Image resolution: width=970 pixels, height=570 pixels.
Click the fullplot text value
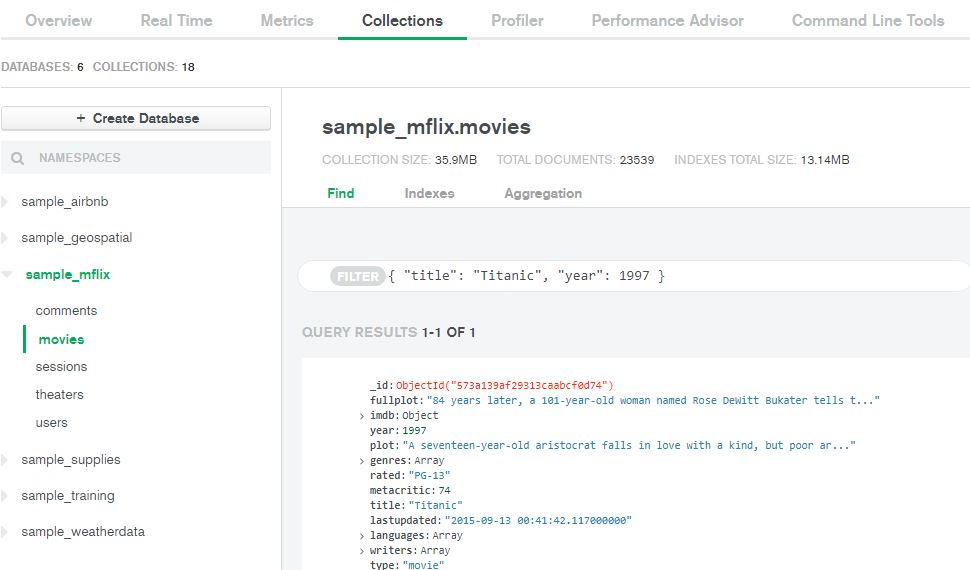(x=653, y=400)
